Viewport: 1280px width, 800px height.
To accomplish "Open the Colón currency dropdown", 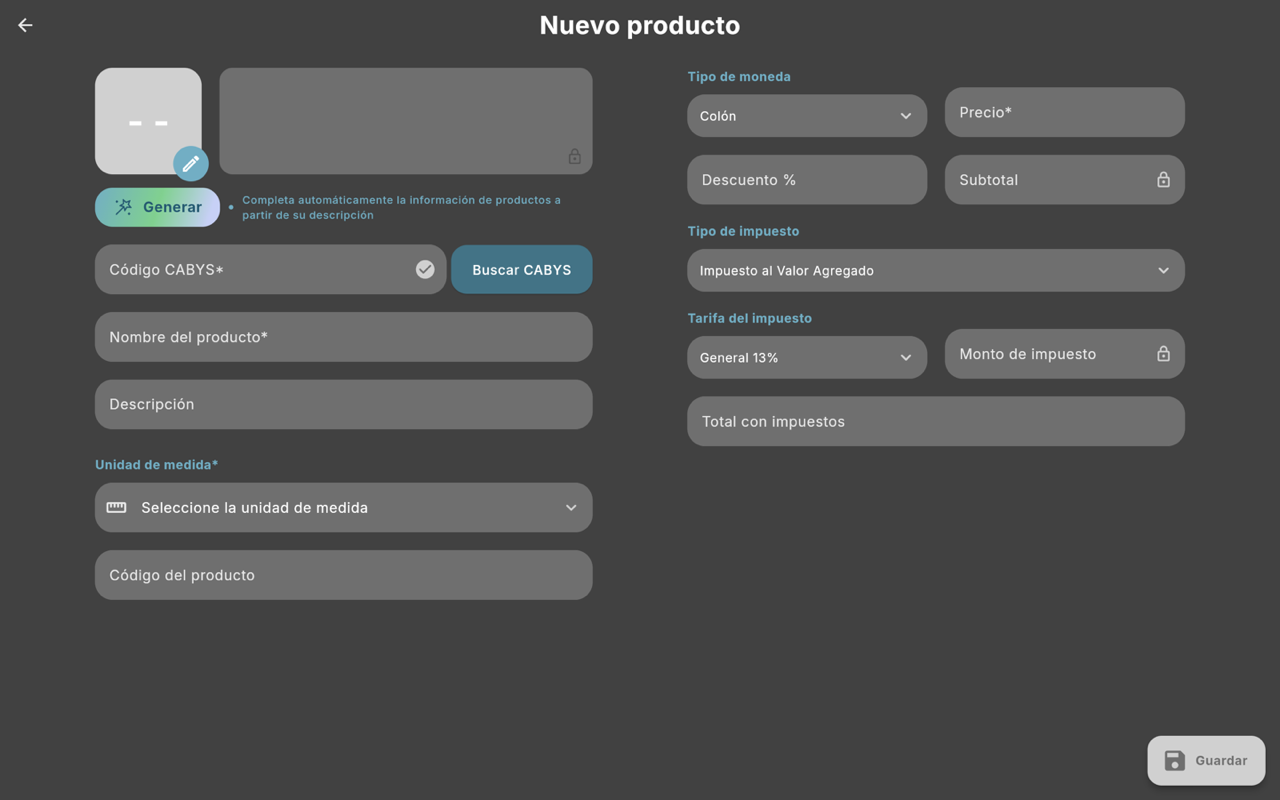I will 807,116.
